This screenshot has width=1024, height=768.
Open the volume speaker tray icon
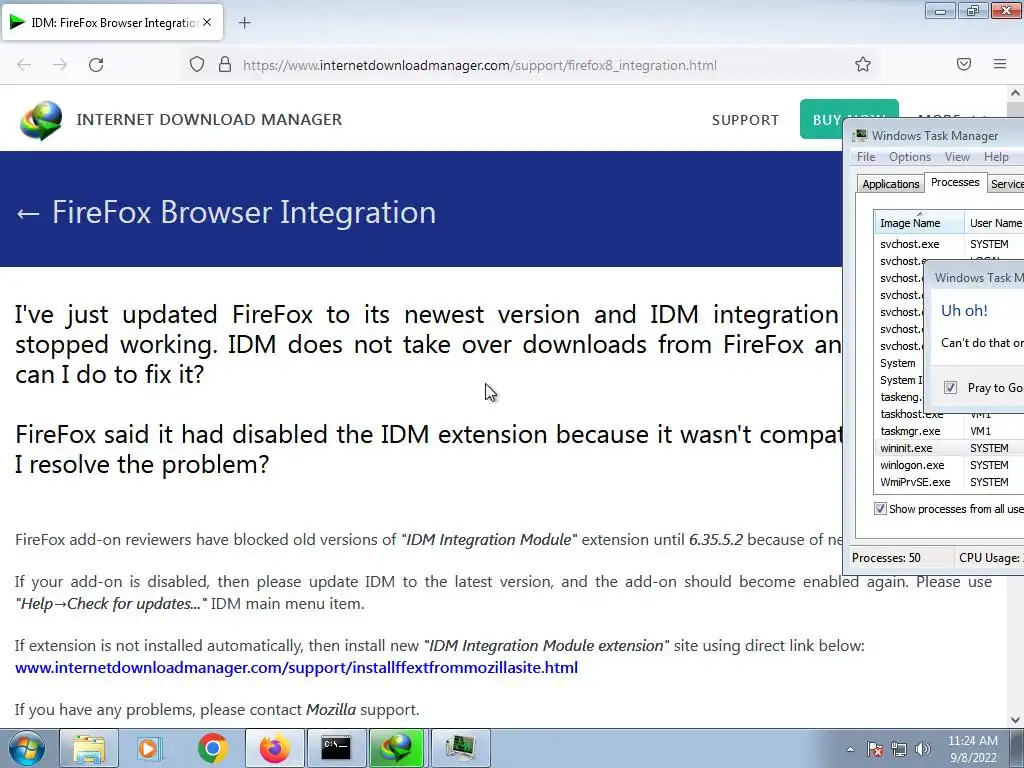(x=923, y=749)
